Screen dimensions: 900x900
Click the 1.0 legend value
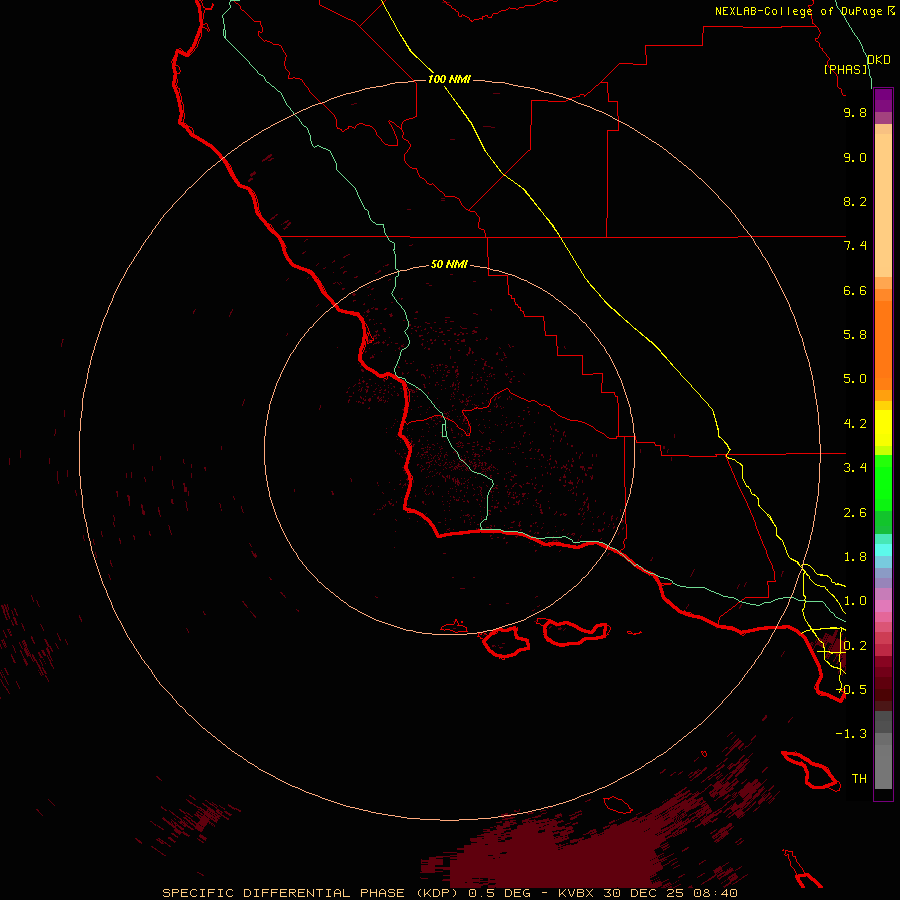click(x=855, y=601)
